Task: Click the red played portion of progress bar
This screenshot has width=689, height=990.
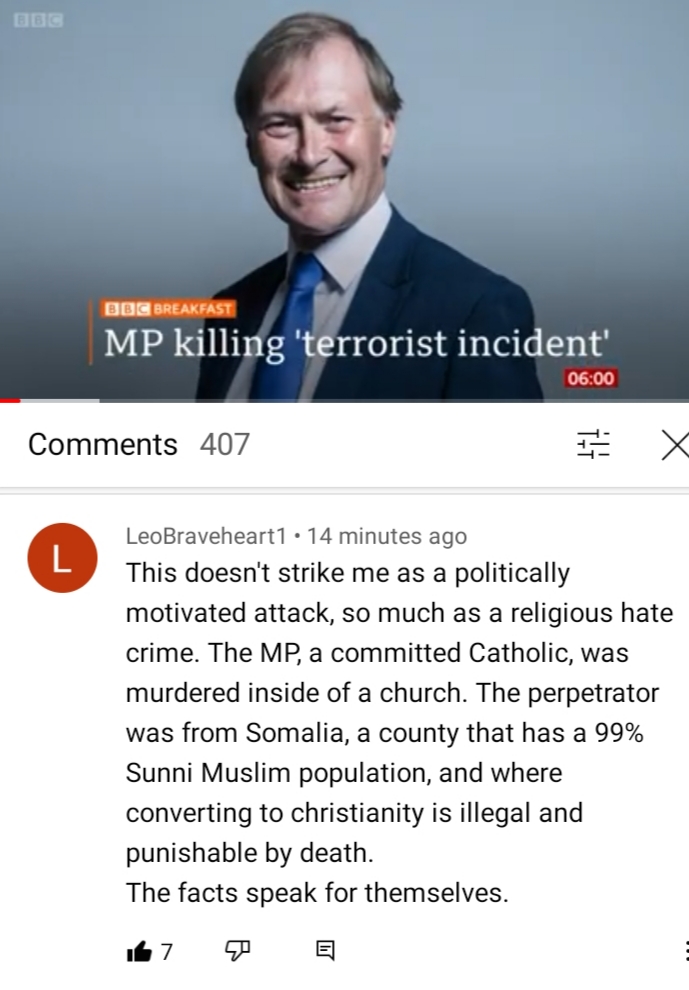Action: click(x=10, y=400)
